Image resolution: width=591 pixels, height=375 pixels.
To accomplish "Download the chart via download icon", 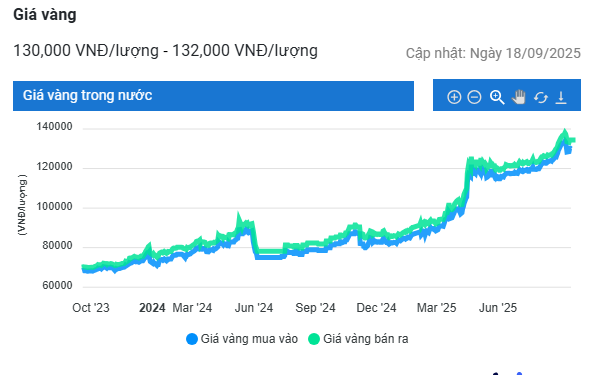I will pos(561,97).
